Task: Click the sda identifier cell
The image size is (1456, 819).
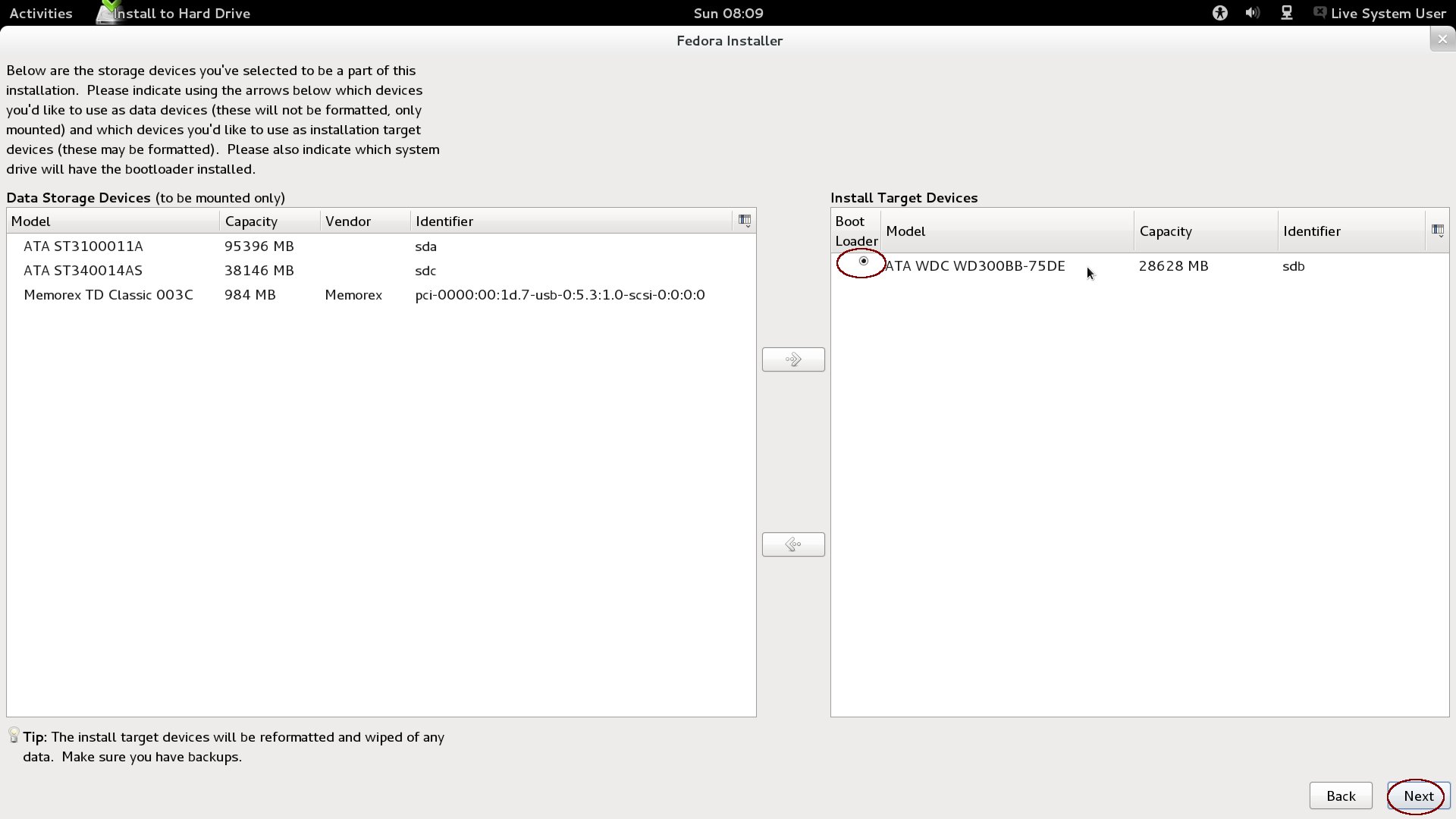Action: [426, 246]
